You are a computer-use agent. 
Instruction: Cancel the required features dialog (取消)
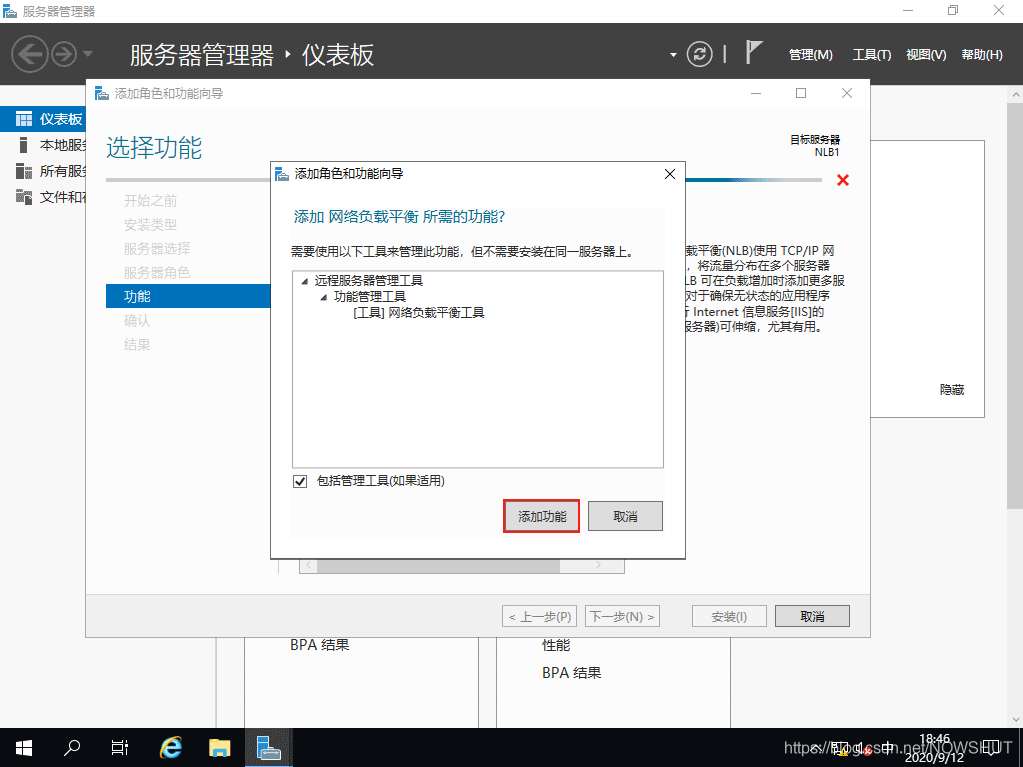tap(625, 517)
